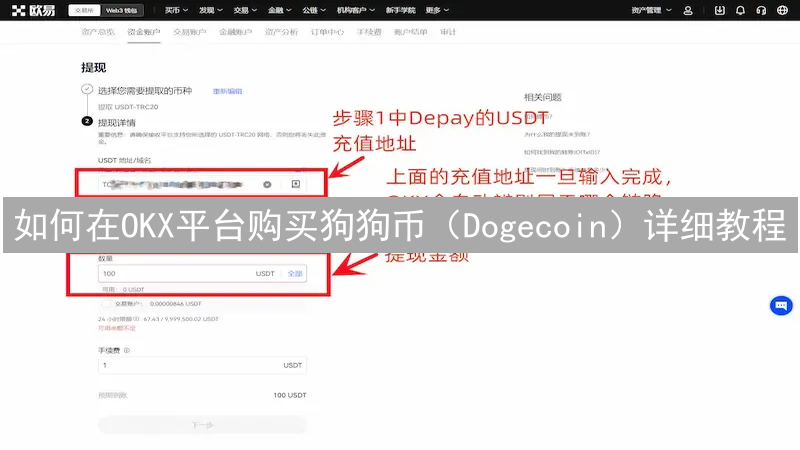
Task: Open the globe language selector
Action: pos(782,10)
